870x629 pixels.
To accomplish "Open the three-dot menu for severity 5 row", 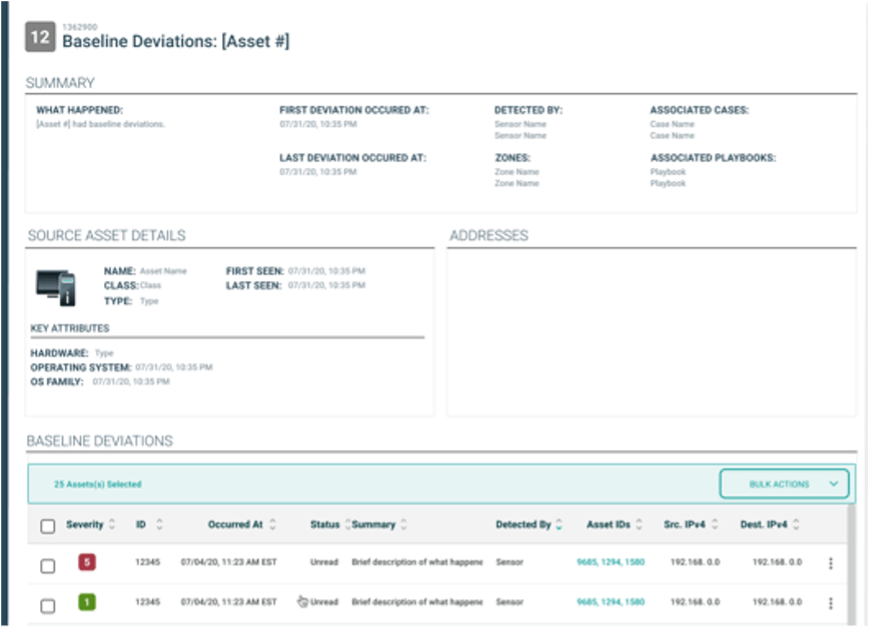I will [x=831, y=563].
